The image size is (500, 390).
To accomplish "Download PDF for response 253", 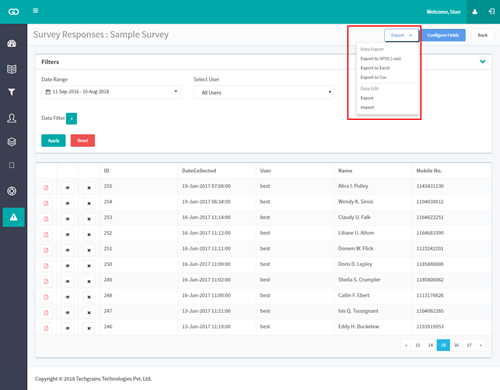I will [x=46, y=219].
